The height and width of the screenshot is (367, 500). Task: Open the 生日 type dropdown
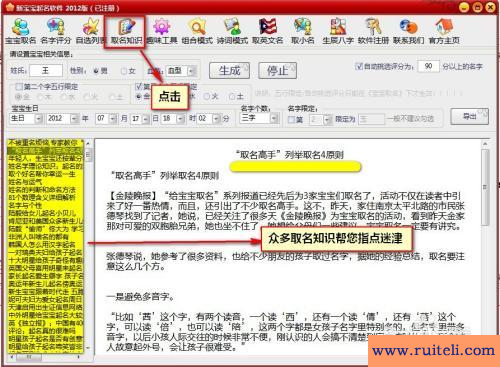click(39, 119)
